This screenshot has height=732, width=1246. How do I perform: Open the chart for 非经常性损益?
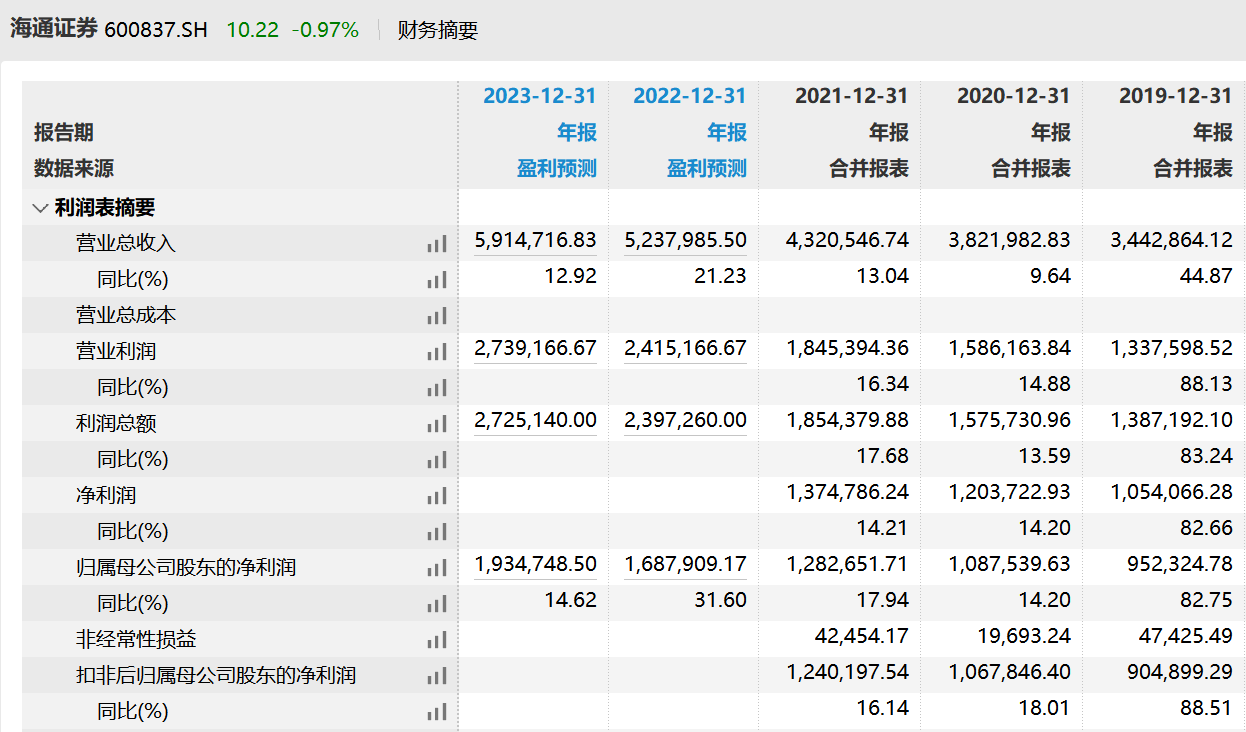coord(437,638)
